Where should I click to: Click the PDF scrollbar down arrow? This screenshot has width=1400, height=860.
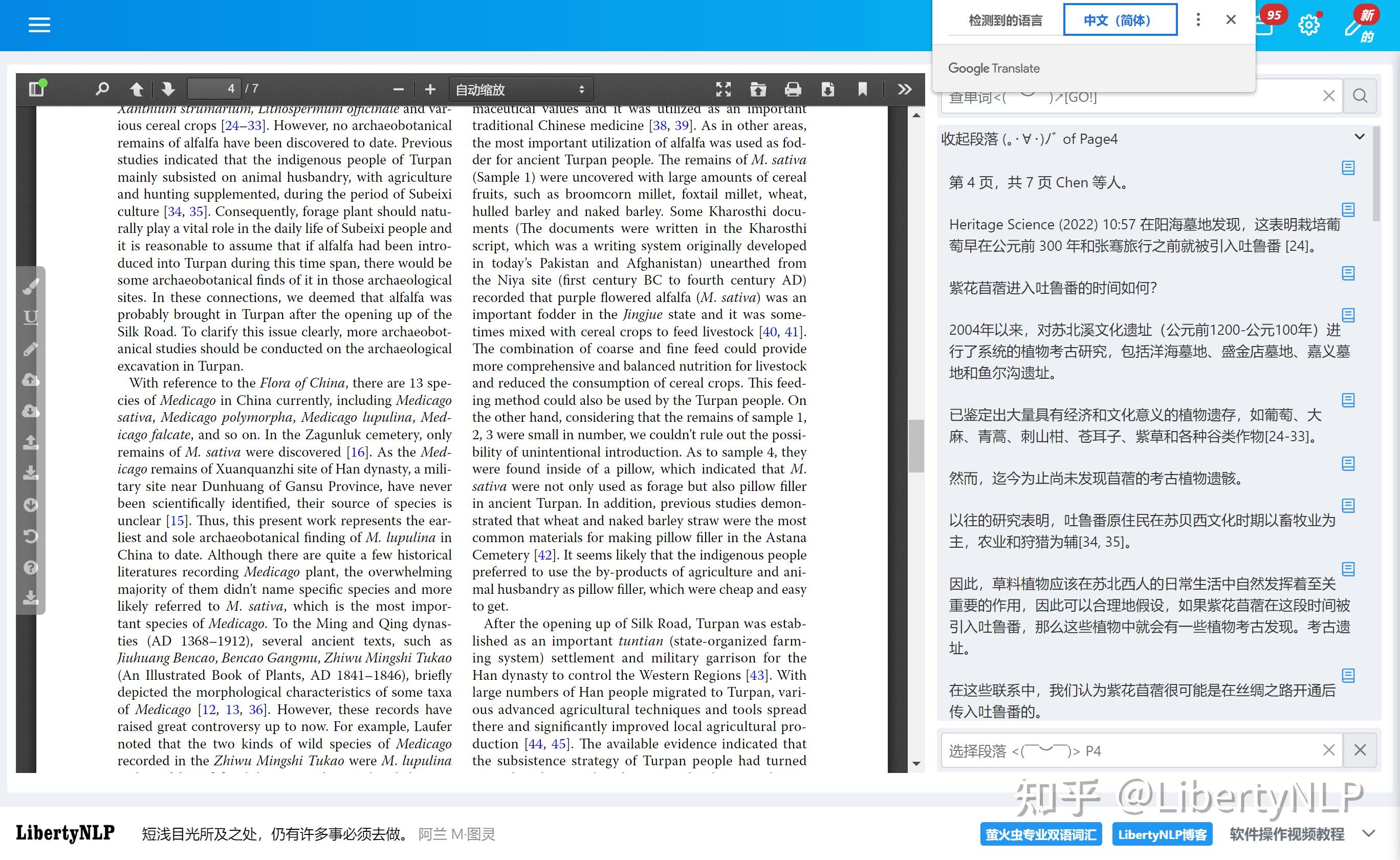916,764
